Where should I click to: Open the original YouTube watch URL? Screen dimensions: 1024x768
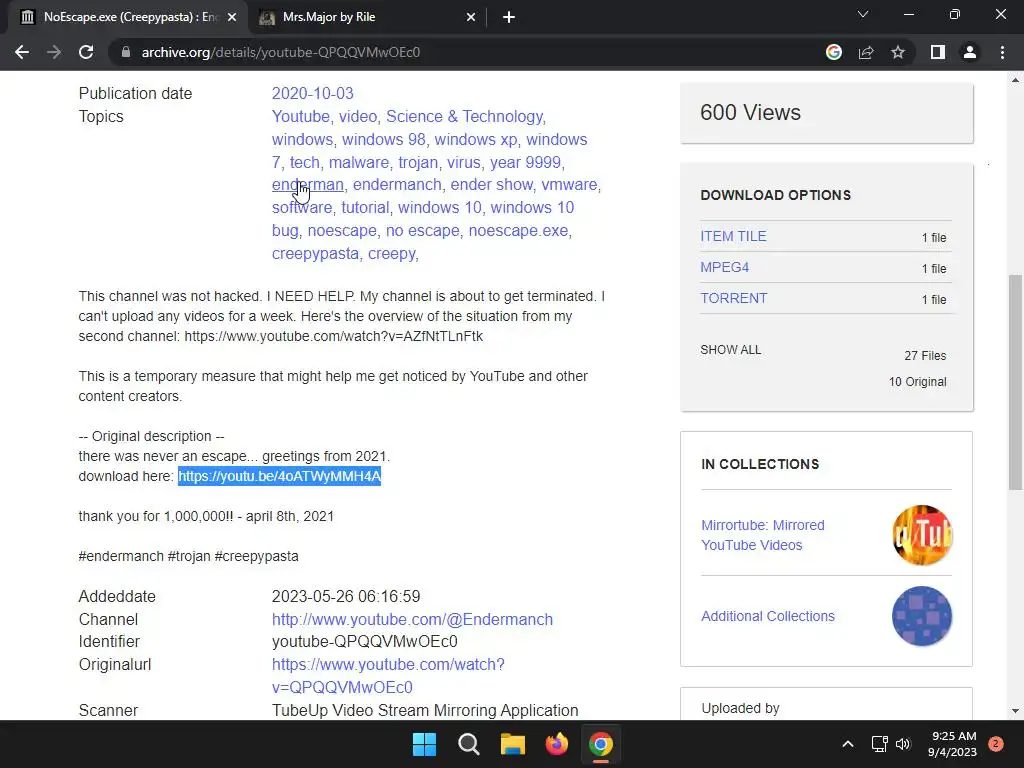tap(388, 676)
